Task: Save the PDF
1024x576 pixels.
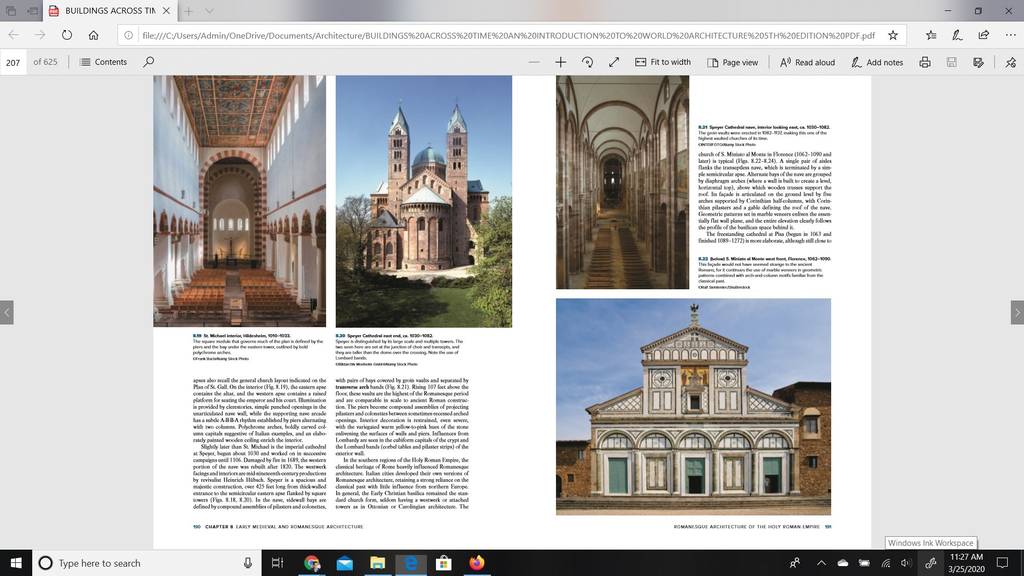Action: (952, 62)
